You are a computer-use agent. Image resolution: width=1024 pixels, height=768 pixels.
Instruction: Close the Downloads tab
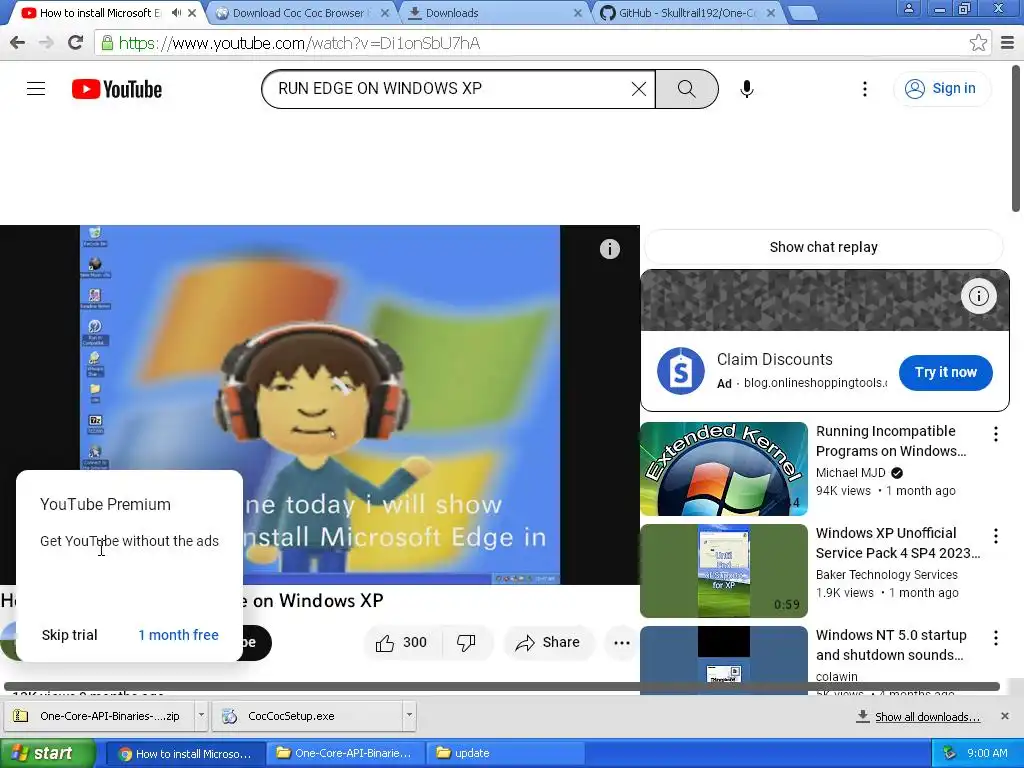[577, 13]
